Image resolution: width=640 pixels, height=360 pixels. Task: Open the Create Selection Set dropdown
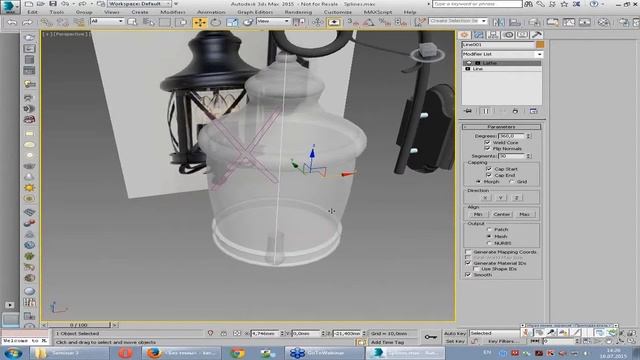(458, 21)
